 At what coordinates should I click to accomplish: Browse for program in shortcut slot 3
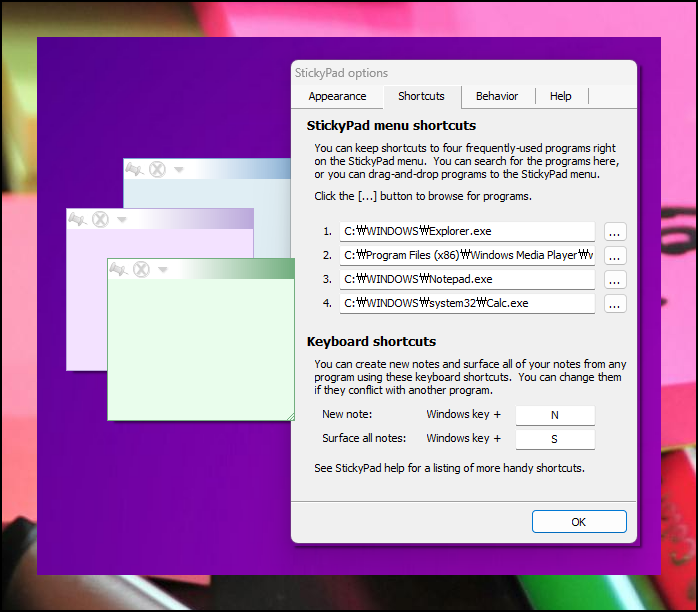click(x=615, y=280)
